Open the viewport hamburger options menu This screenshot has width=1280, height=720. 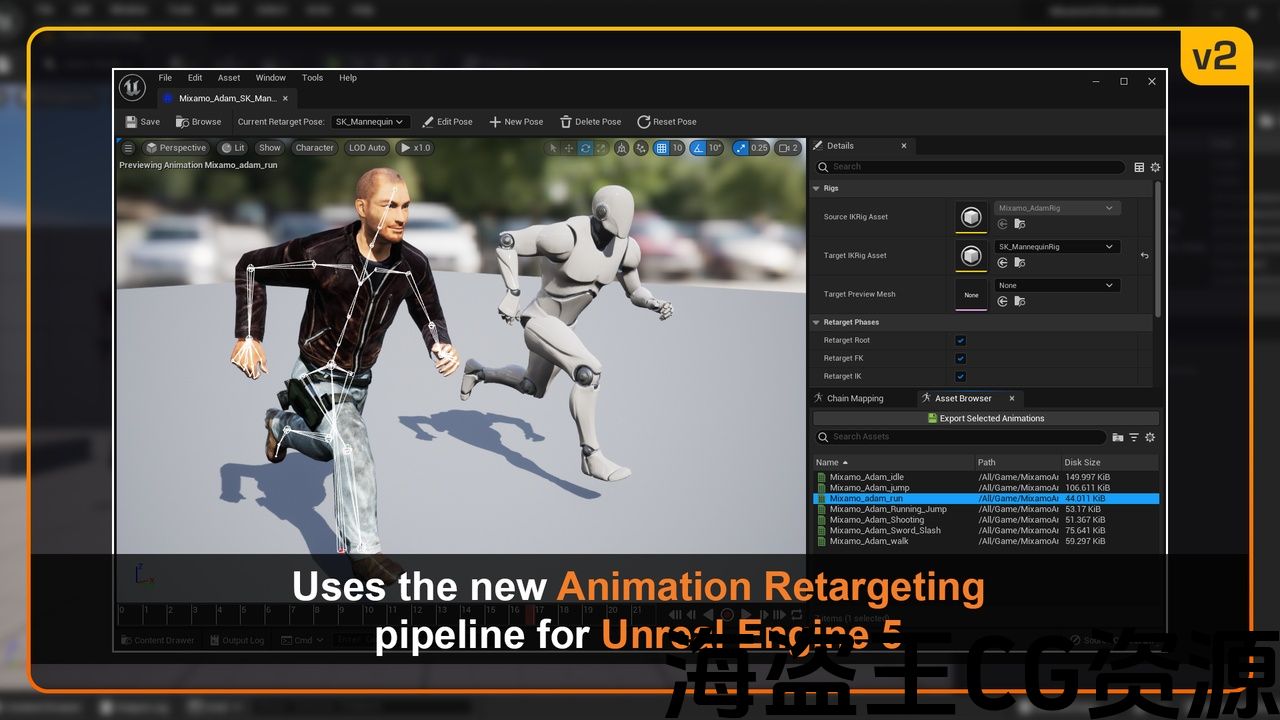[x=128, y=148]
